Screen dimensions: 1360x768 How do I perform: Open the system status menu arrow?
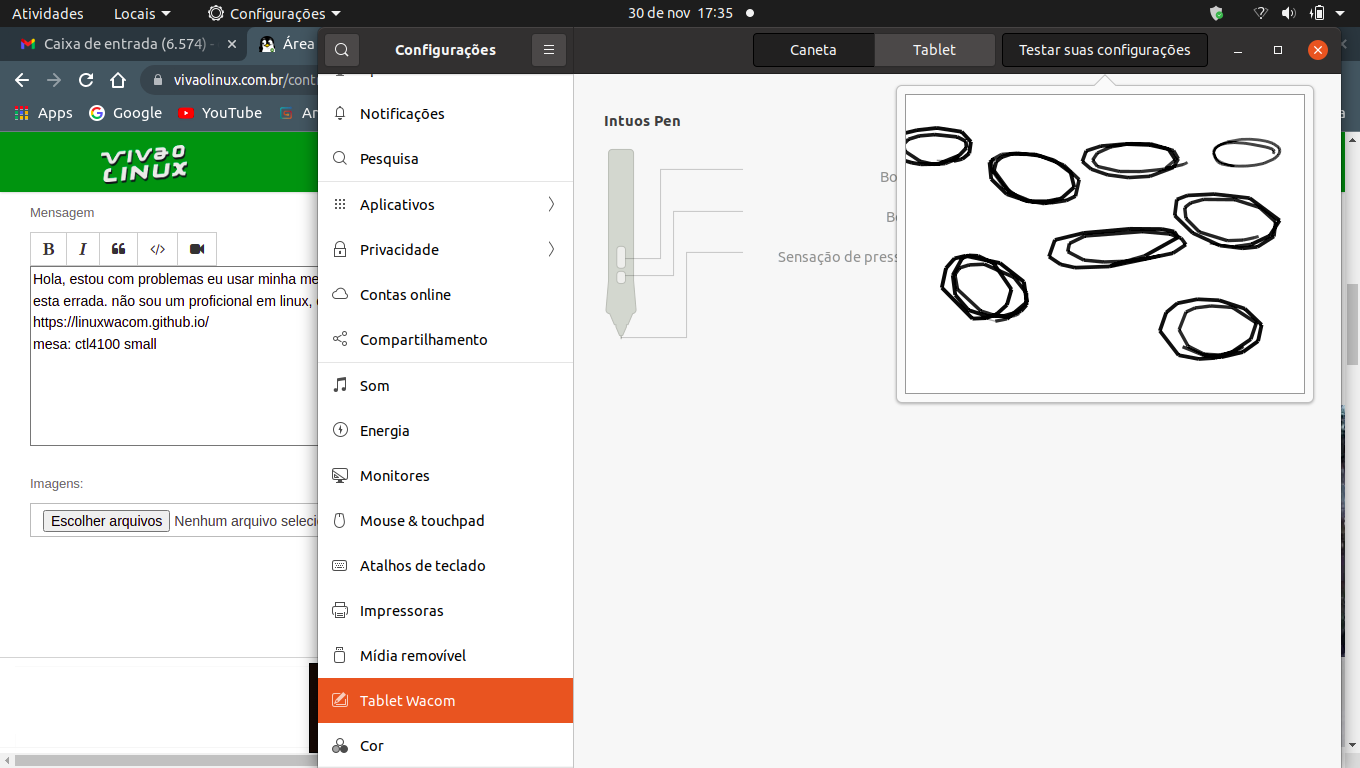click(1343, 14)
